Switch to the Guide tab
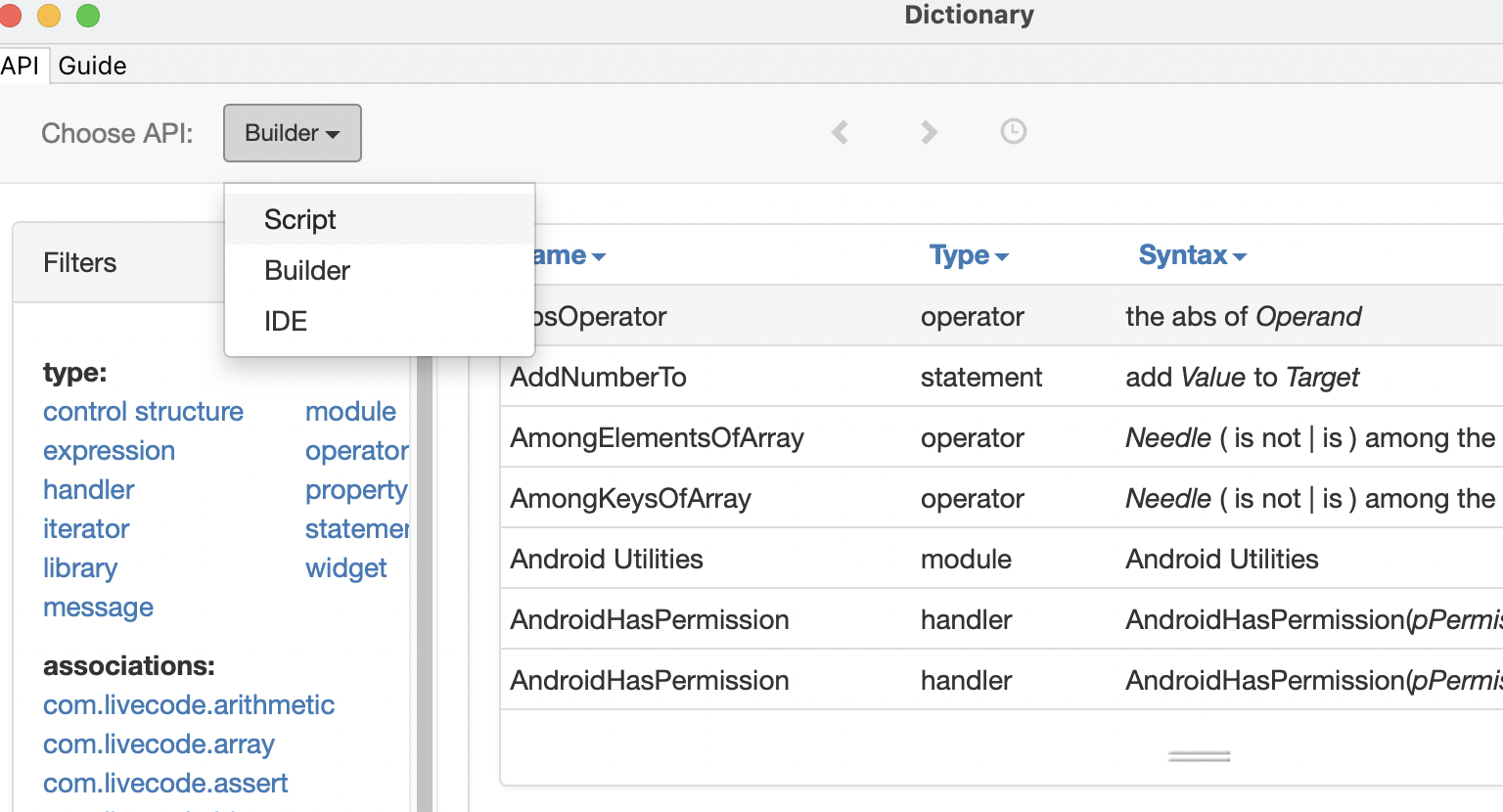The height and width of the screenshot is (812, 1503). pyautogui.click(x=92, y=66)
